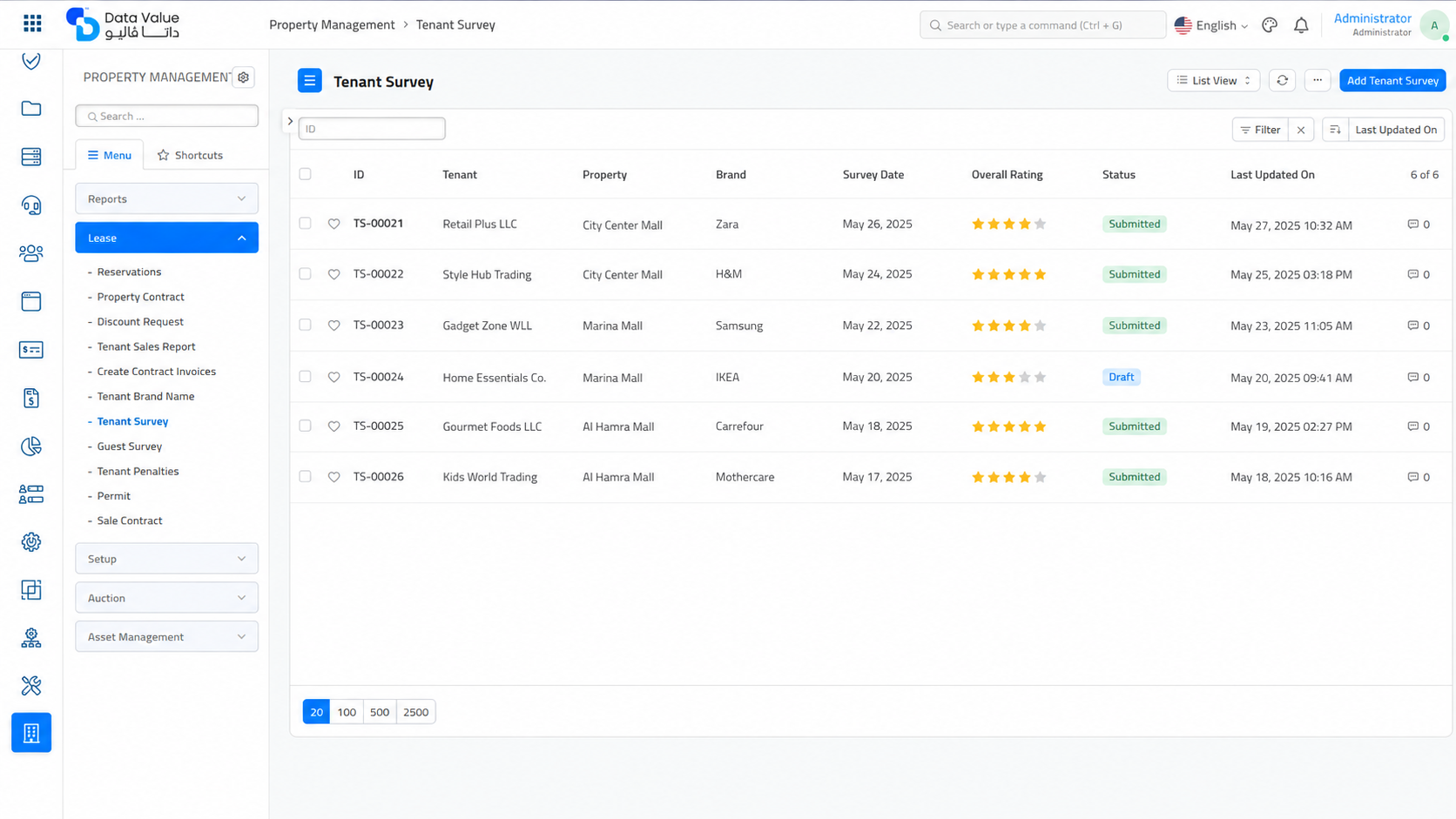Open the headset support module icon
This screenshot has width=1456, height=819.
pos(31,205)
